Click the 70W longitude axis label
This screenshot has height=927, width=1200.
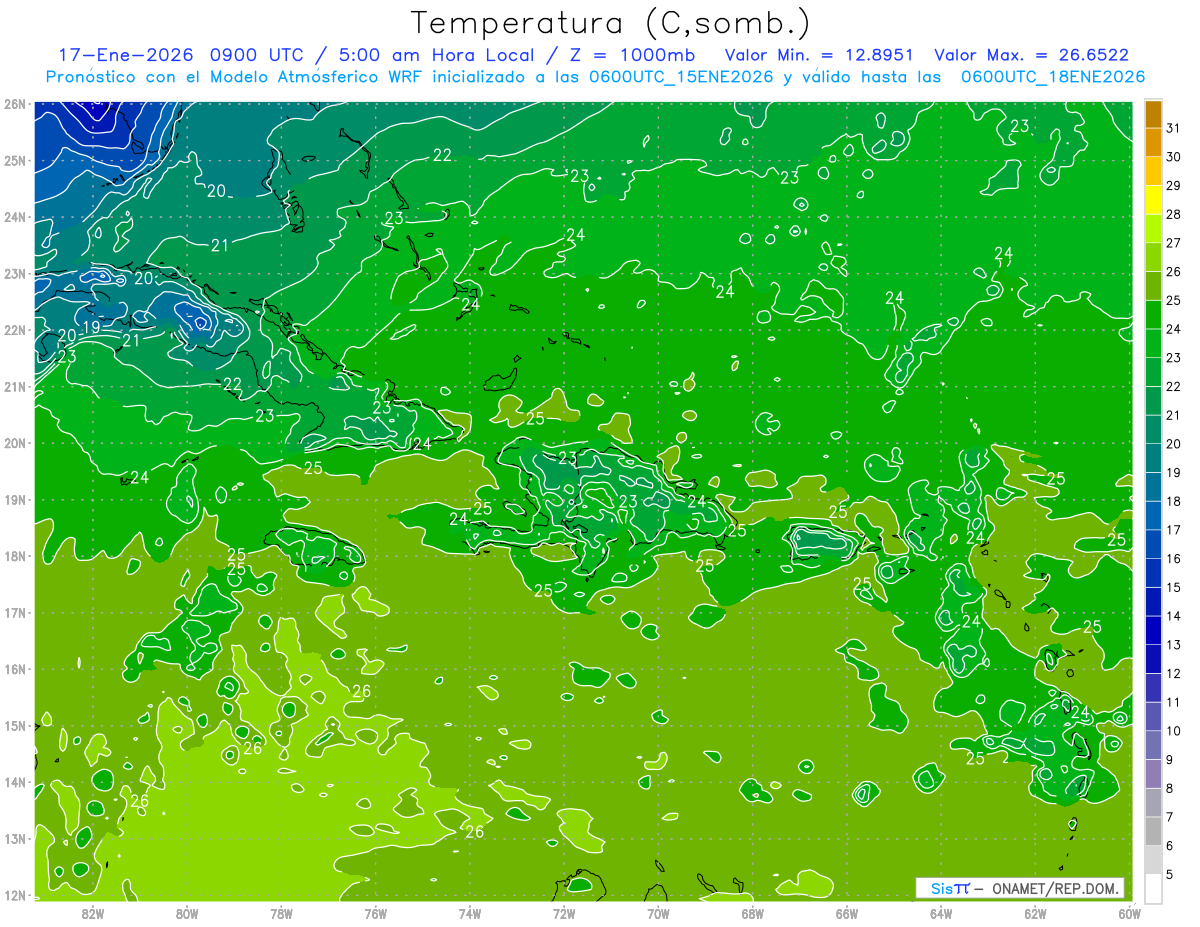658,913
